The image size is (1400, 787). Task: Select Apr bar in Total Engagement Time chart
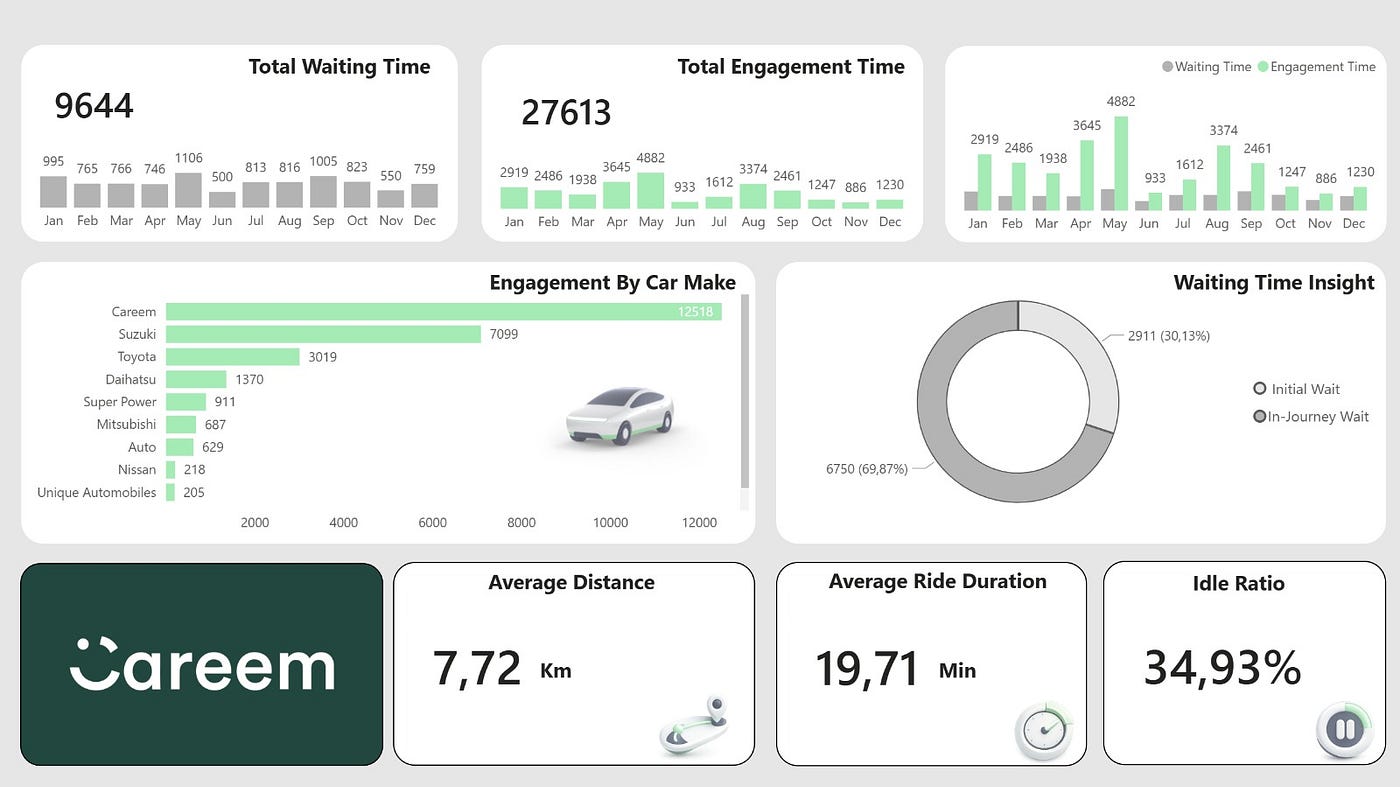click(616, 195)
